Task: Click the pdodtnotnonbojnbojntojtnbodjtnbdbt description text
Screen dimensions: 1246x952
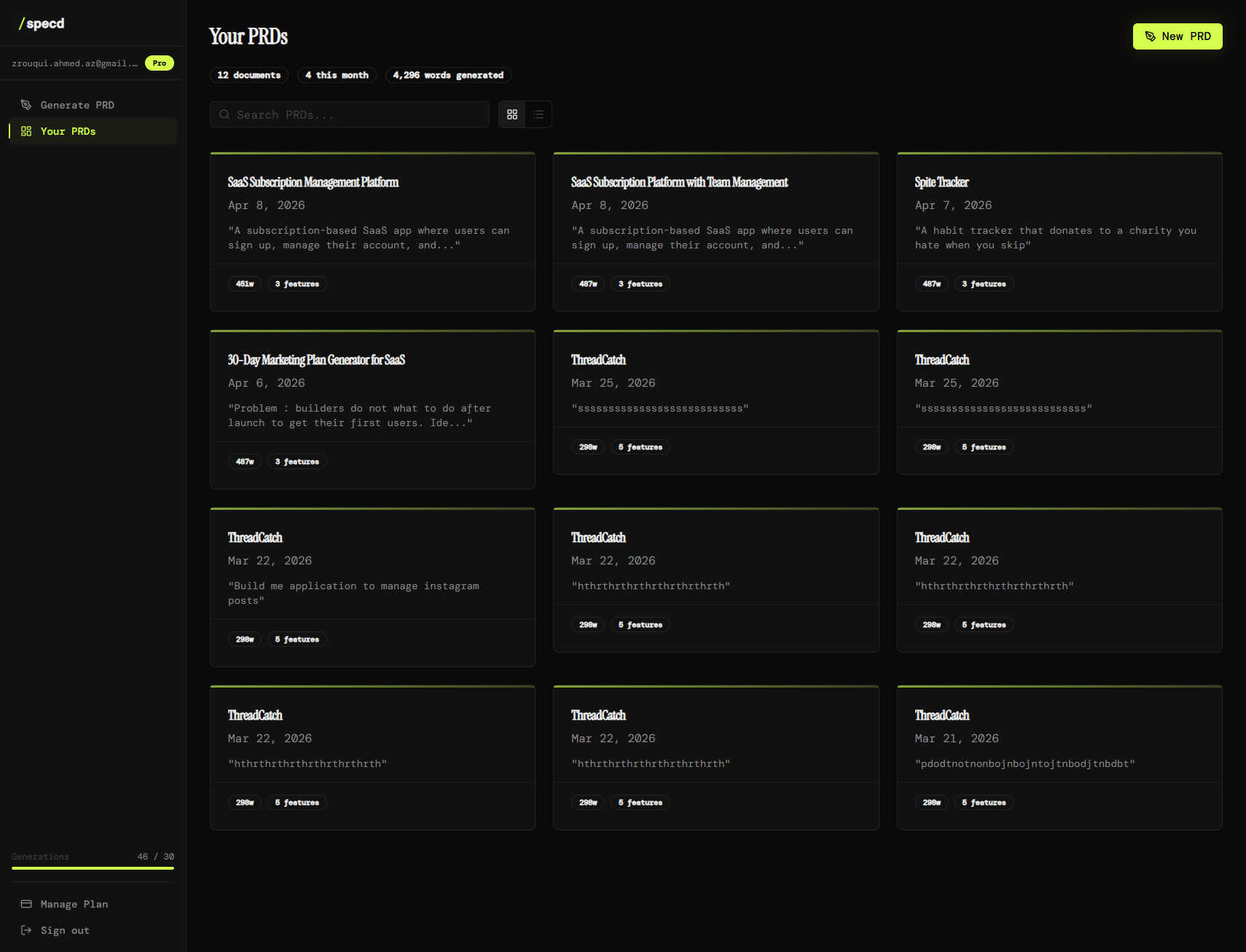Action: 1025,763
